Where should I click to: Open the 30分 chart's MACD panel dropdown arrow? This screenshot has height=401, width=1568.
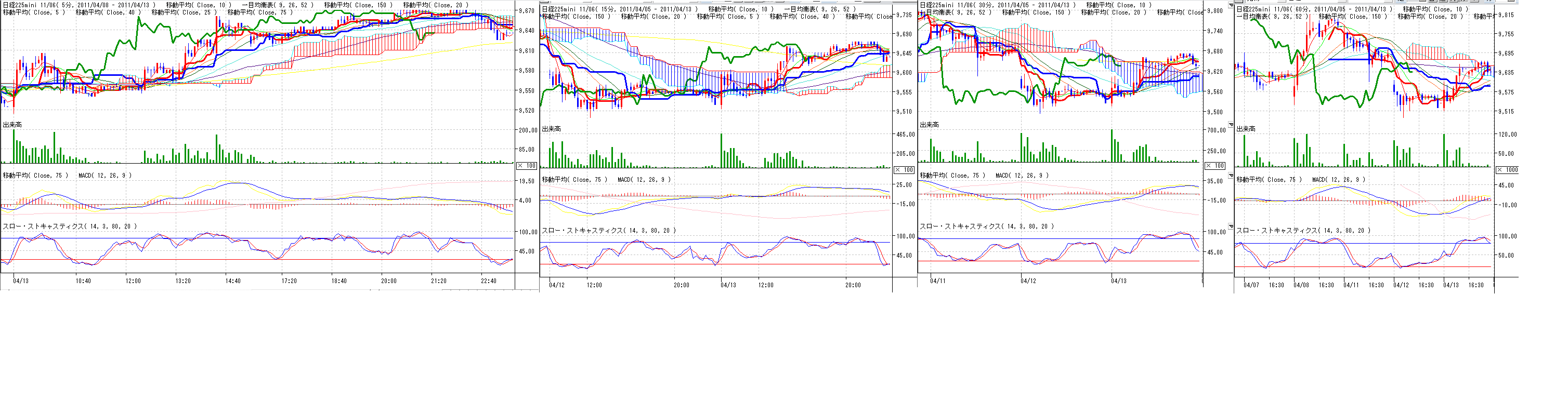point(1231,176)
